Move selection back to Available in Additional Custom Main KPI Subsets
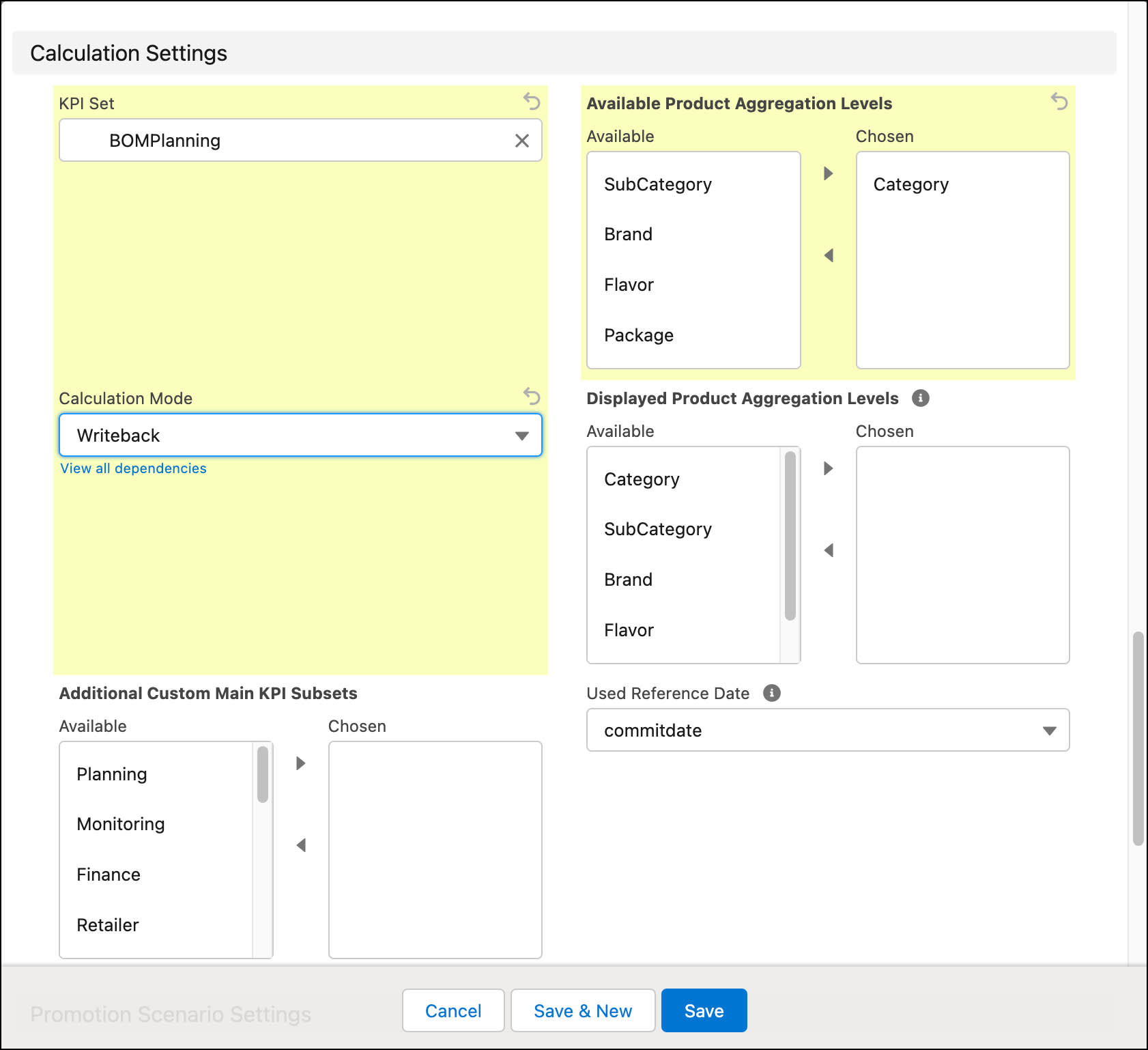 click(x=301, y=845)
